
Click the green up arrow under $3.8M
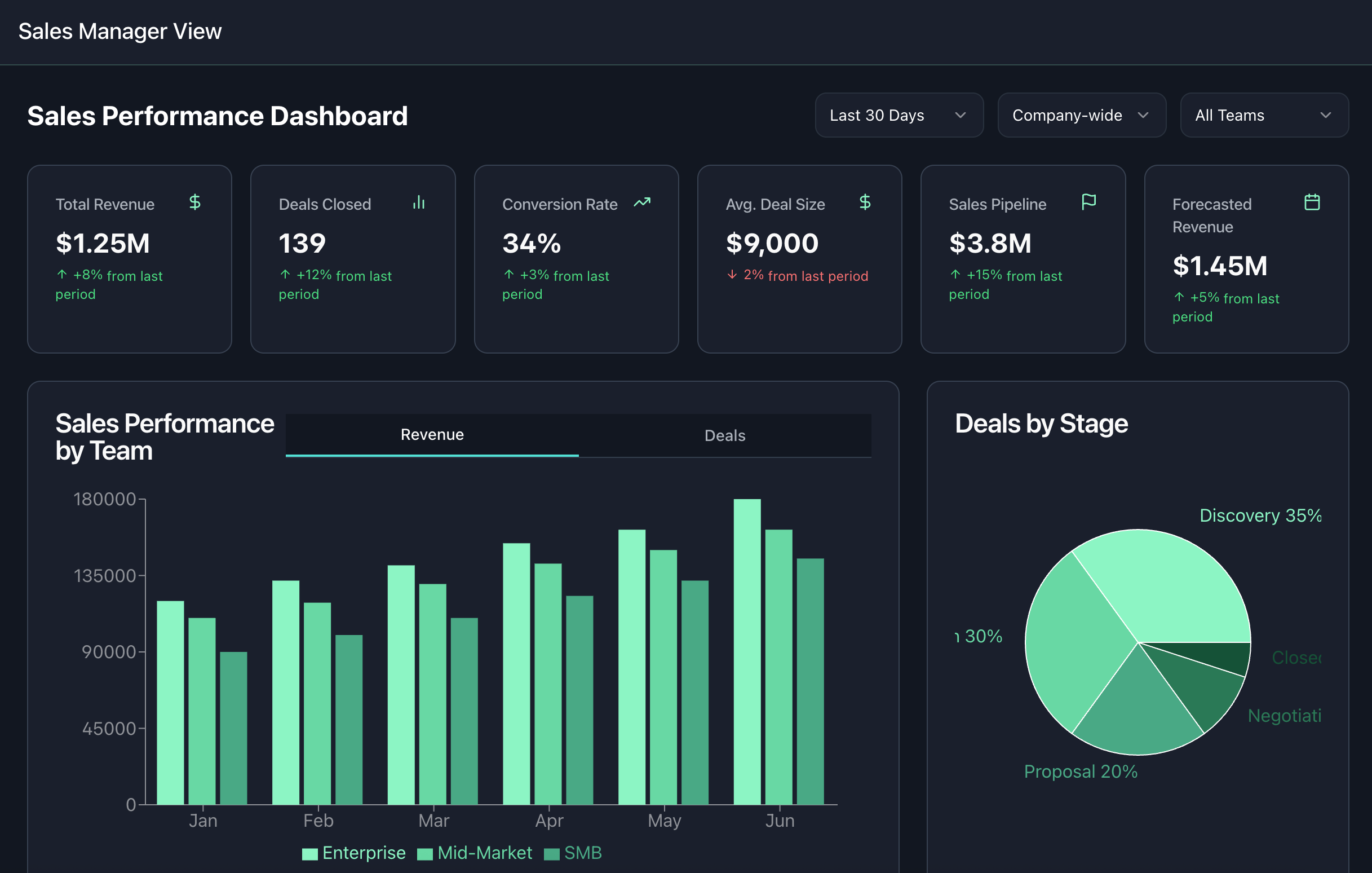coord(955,275)
